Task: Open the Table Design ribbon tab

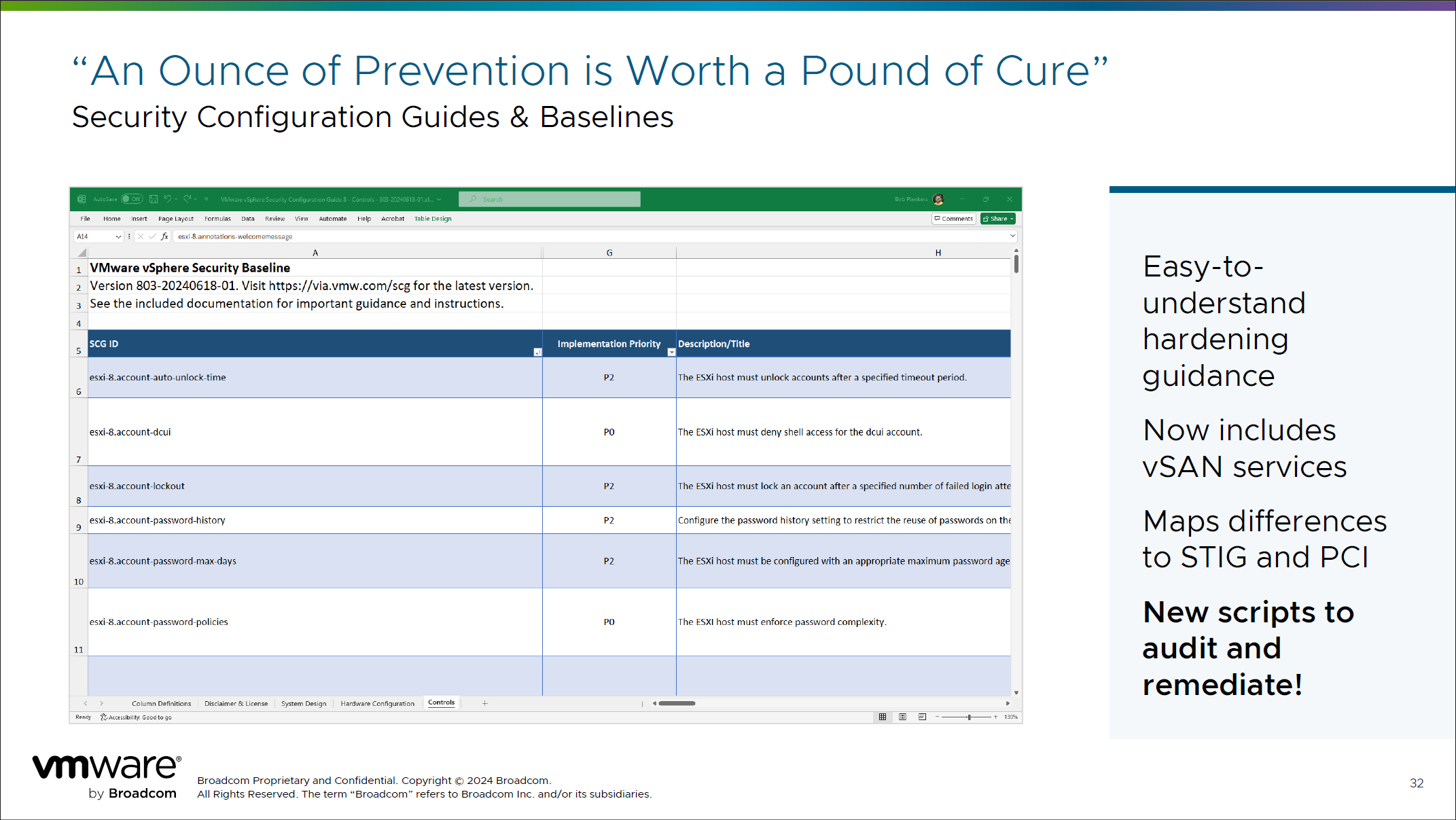Action: [x=433, y=219]
